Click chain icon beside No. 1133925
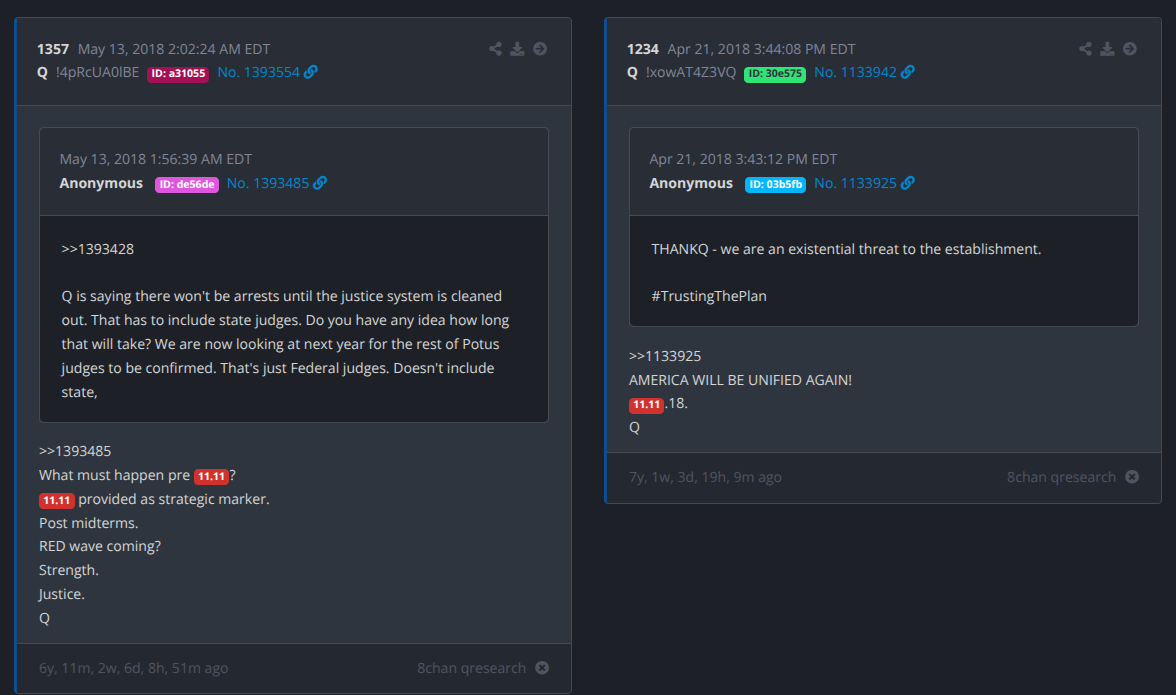 click(x=908, y=183)
